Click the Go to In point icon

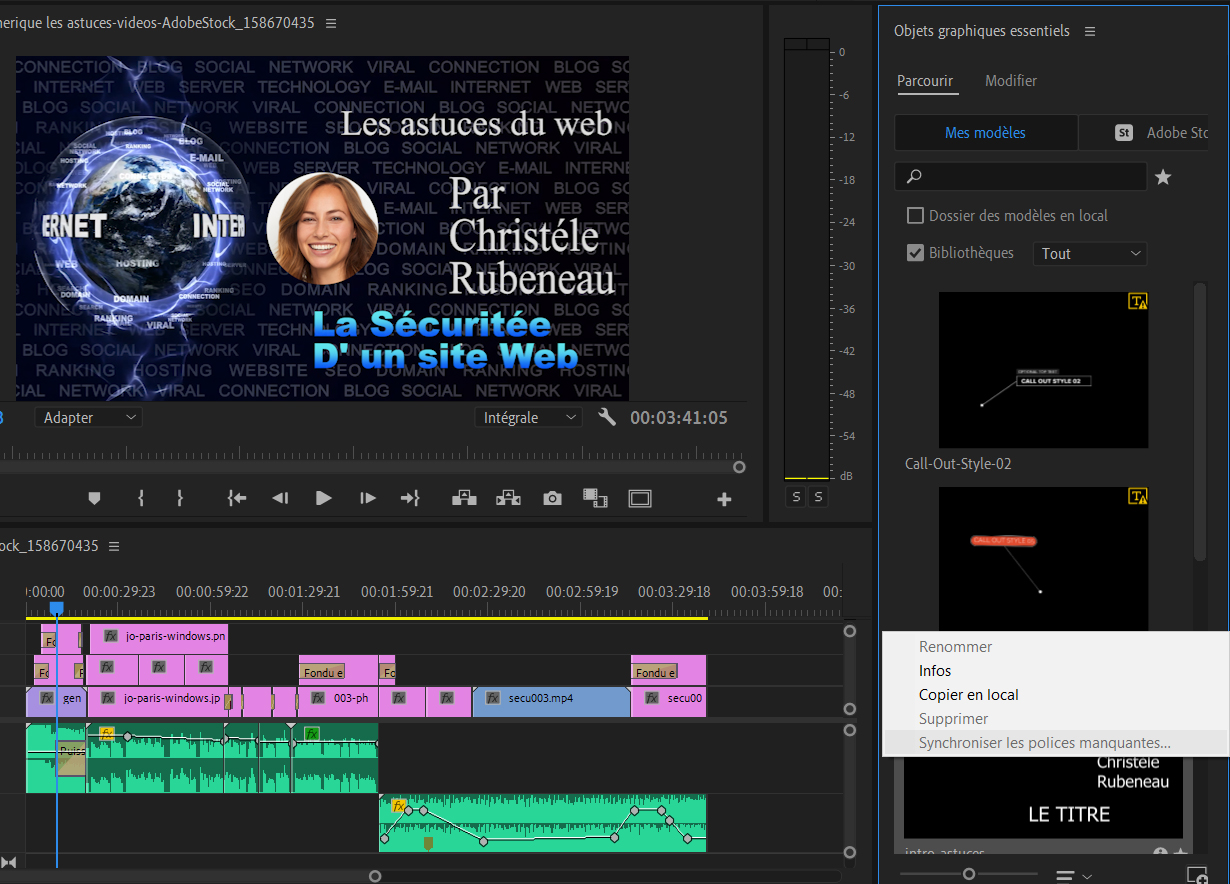tap(237, 498)
